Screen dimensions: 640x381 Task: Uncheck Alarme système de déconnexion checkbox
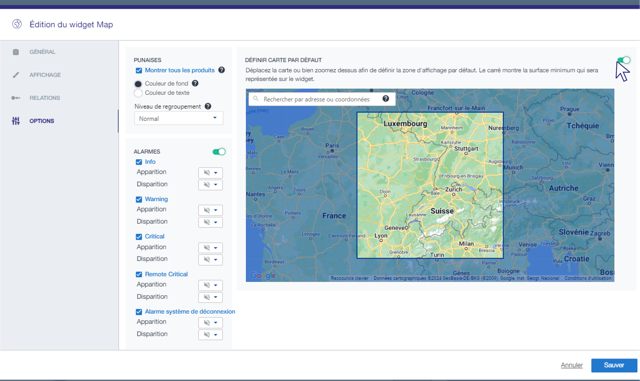point(139,312)
